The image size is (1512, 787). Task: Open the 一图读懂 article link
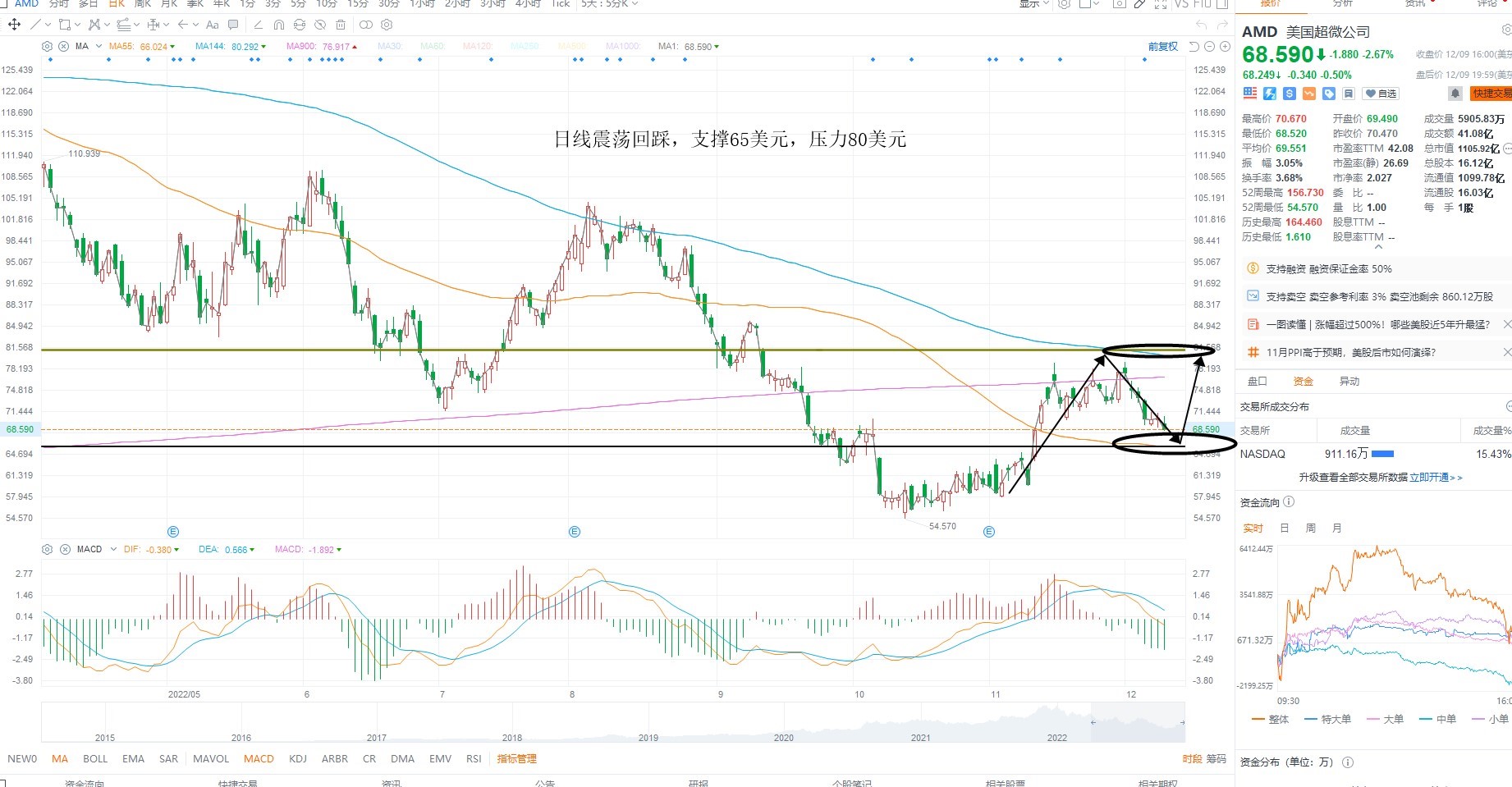1378,324
